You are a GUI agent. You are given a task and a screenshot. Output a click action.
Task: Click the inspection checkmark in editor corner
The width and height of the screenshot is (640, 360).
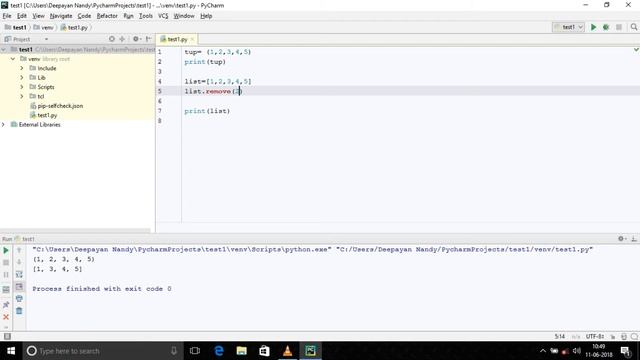(636, 49)
